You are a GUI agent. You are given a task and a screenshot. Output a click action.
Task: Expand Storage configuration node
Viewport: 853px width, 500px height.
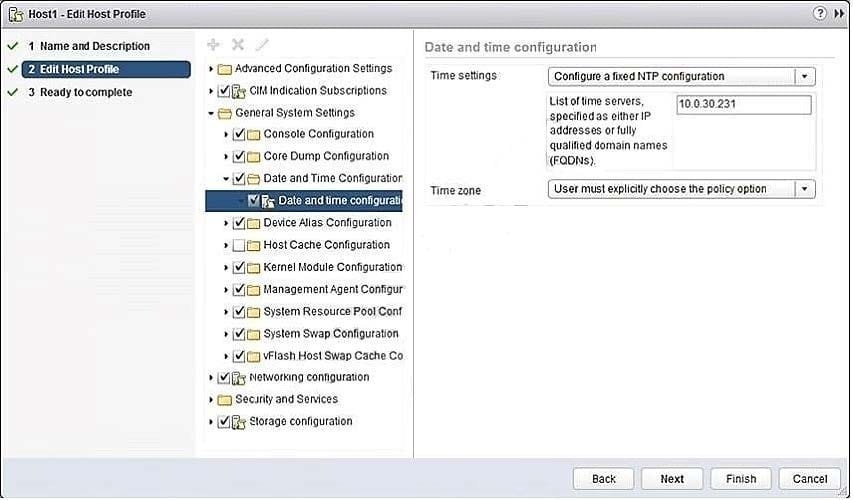(x=211, y=422)
